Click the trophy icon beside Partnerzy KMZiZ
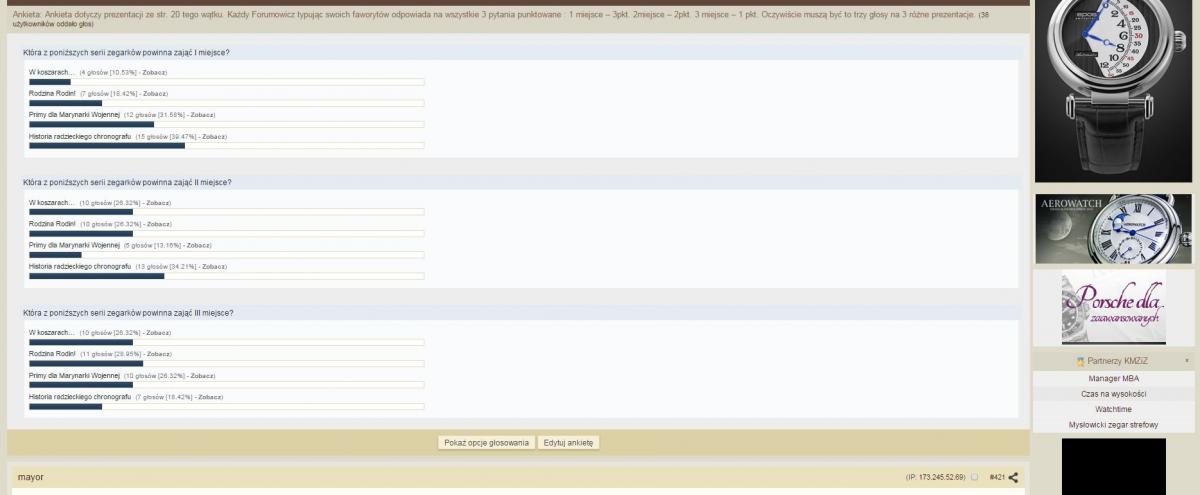1200x495 pixels. (1080, 361)
